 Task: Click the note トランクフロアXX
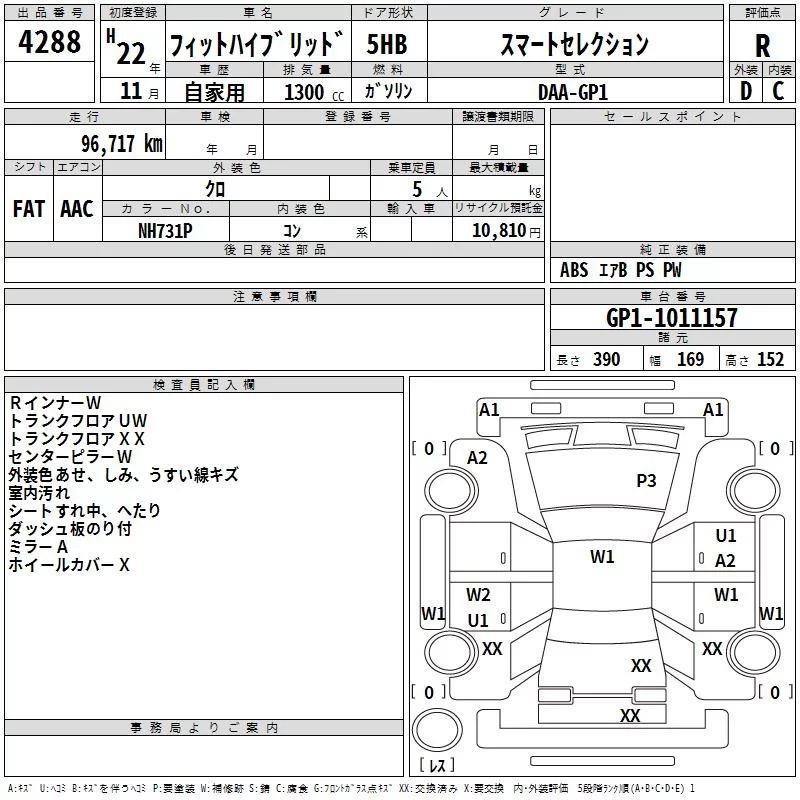coord(77,439)
